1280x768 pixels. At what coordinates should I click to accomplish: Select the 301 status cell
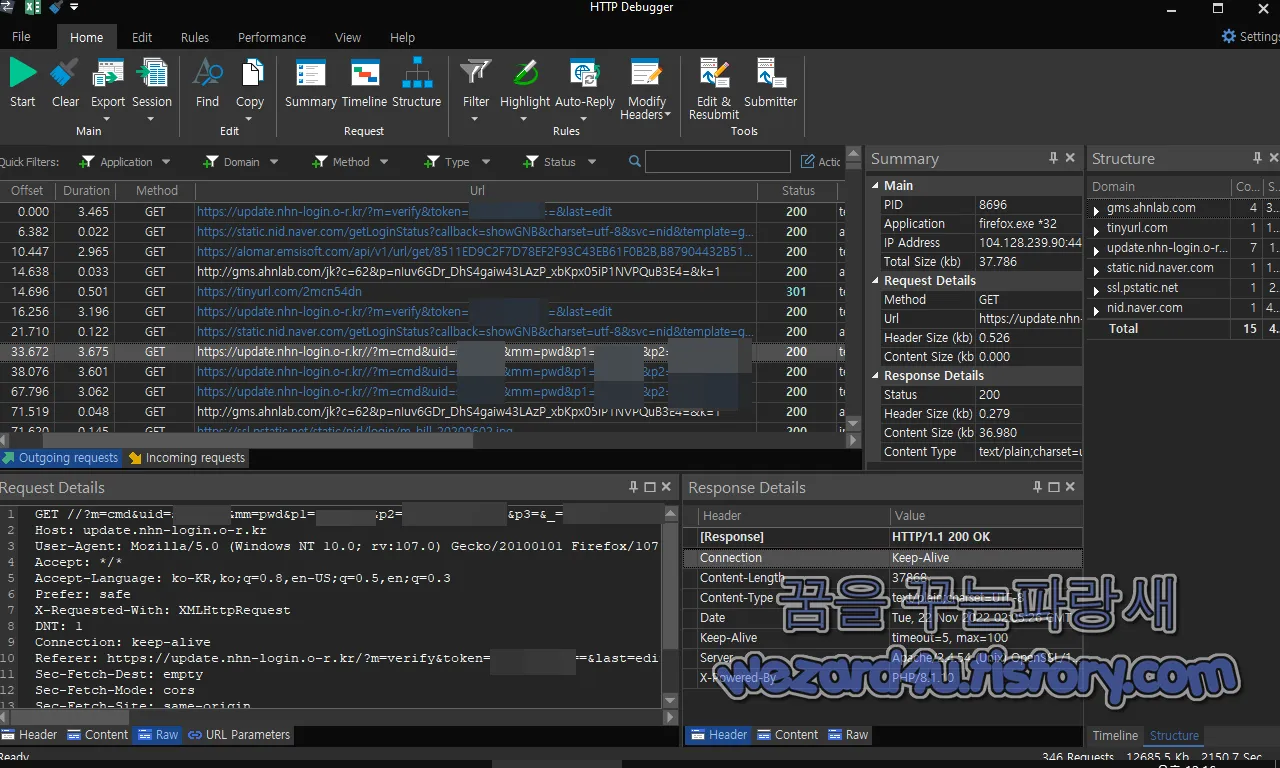point(796,292)
